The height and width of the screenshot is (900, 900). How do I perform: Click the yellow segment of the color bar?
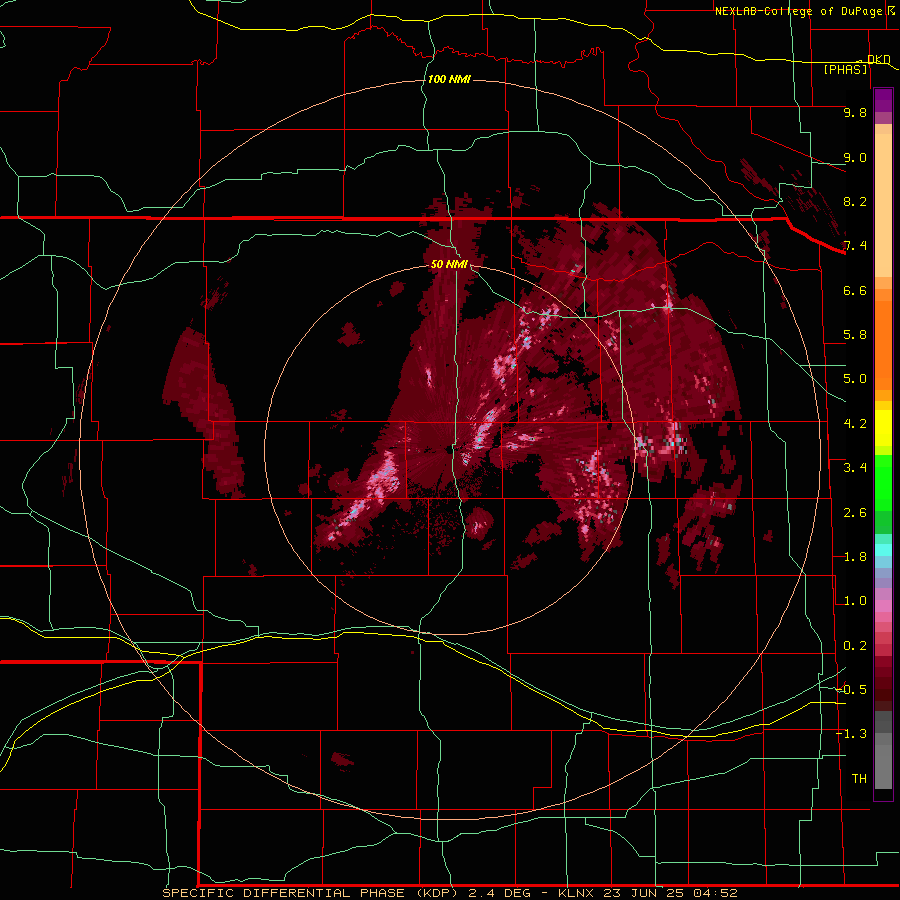click(883, 428)
